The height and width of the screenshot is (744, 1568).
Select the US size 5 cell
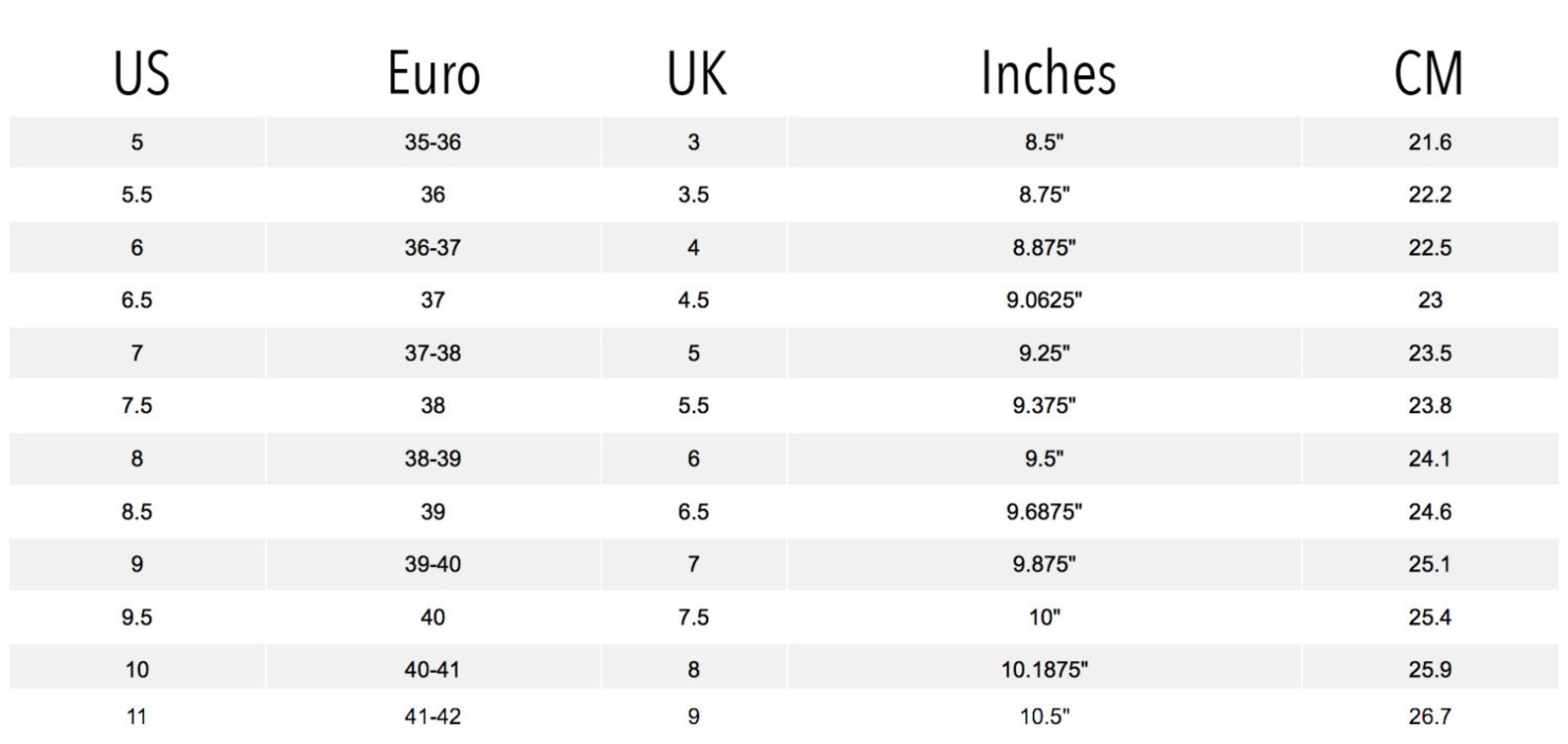pos(137,142)
